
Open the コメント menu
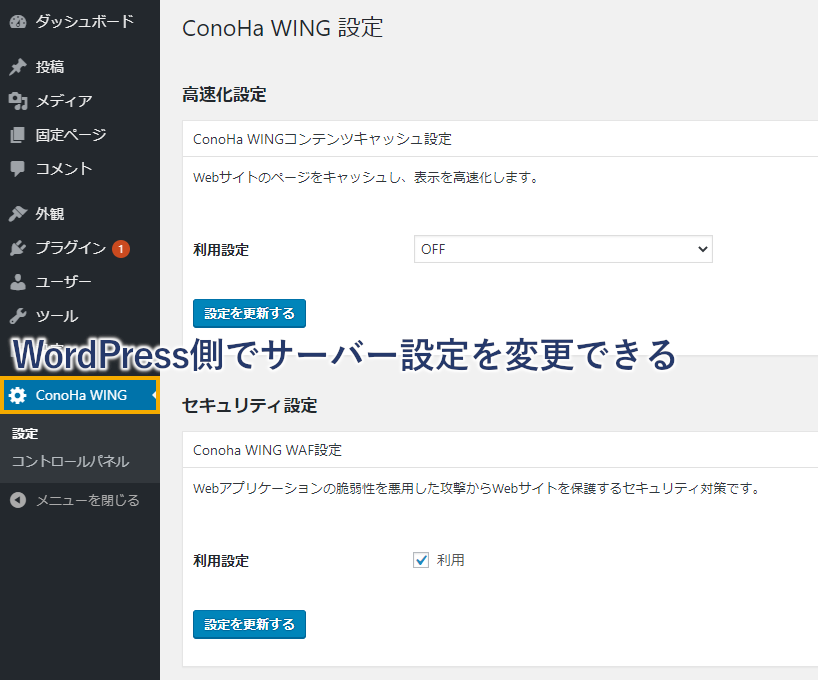80,169
